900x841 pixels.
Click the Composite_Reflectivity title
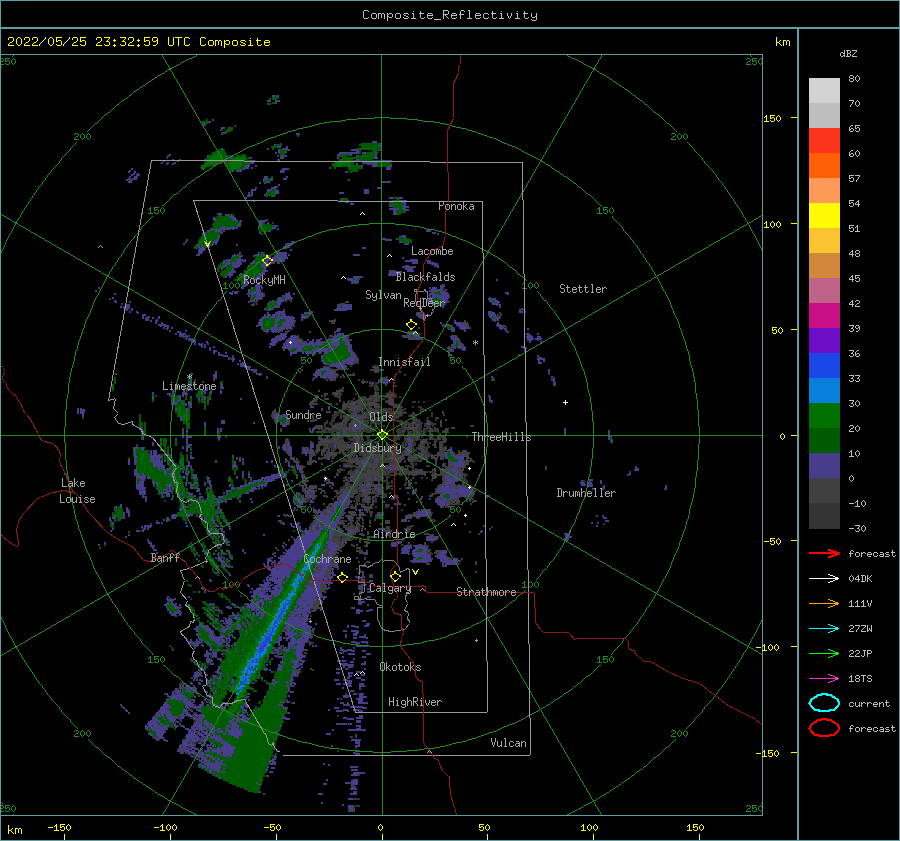(x=450, y=15)
